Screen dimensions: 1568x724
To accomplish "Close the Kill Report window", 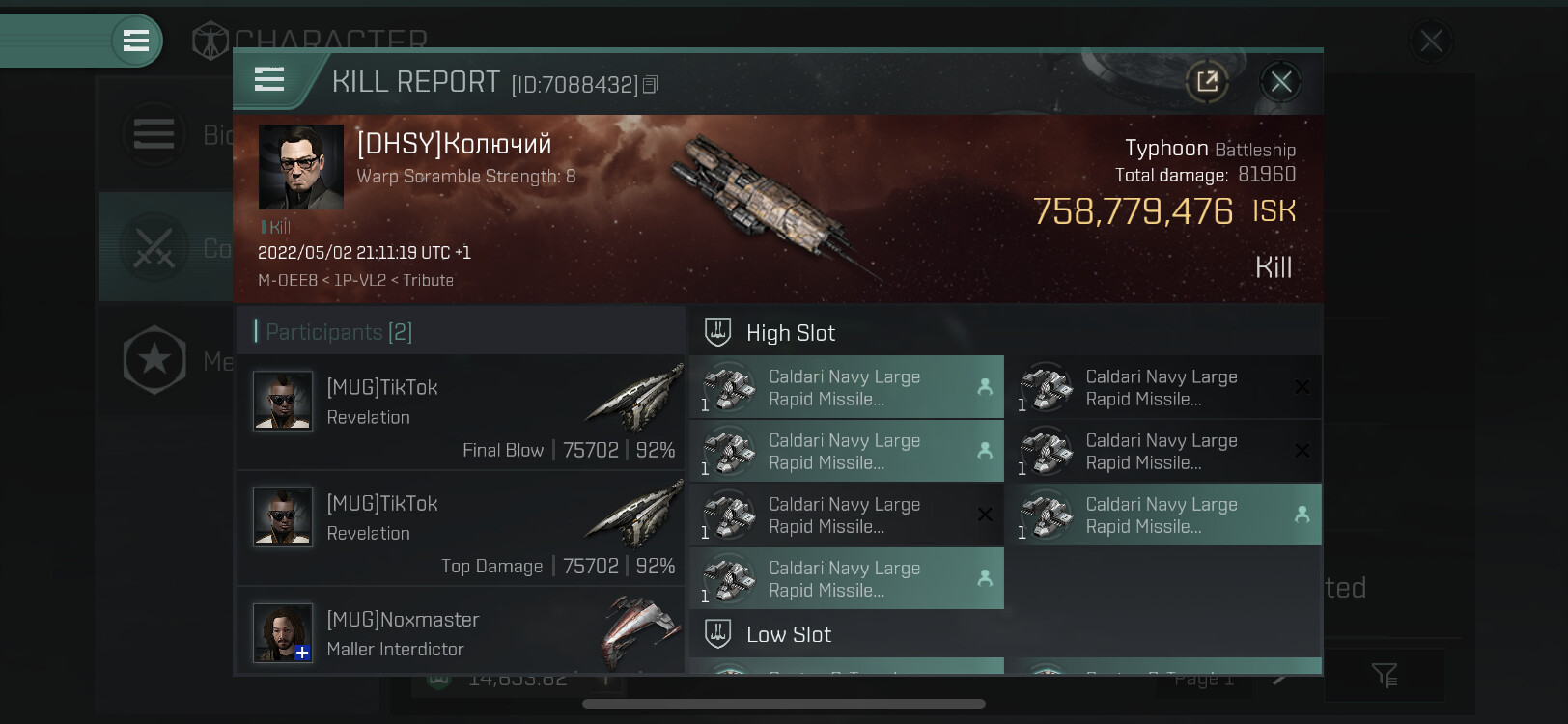I will pyautogui.click(x=1281, y=82).
